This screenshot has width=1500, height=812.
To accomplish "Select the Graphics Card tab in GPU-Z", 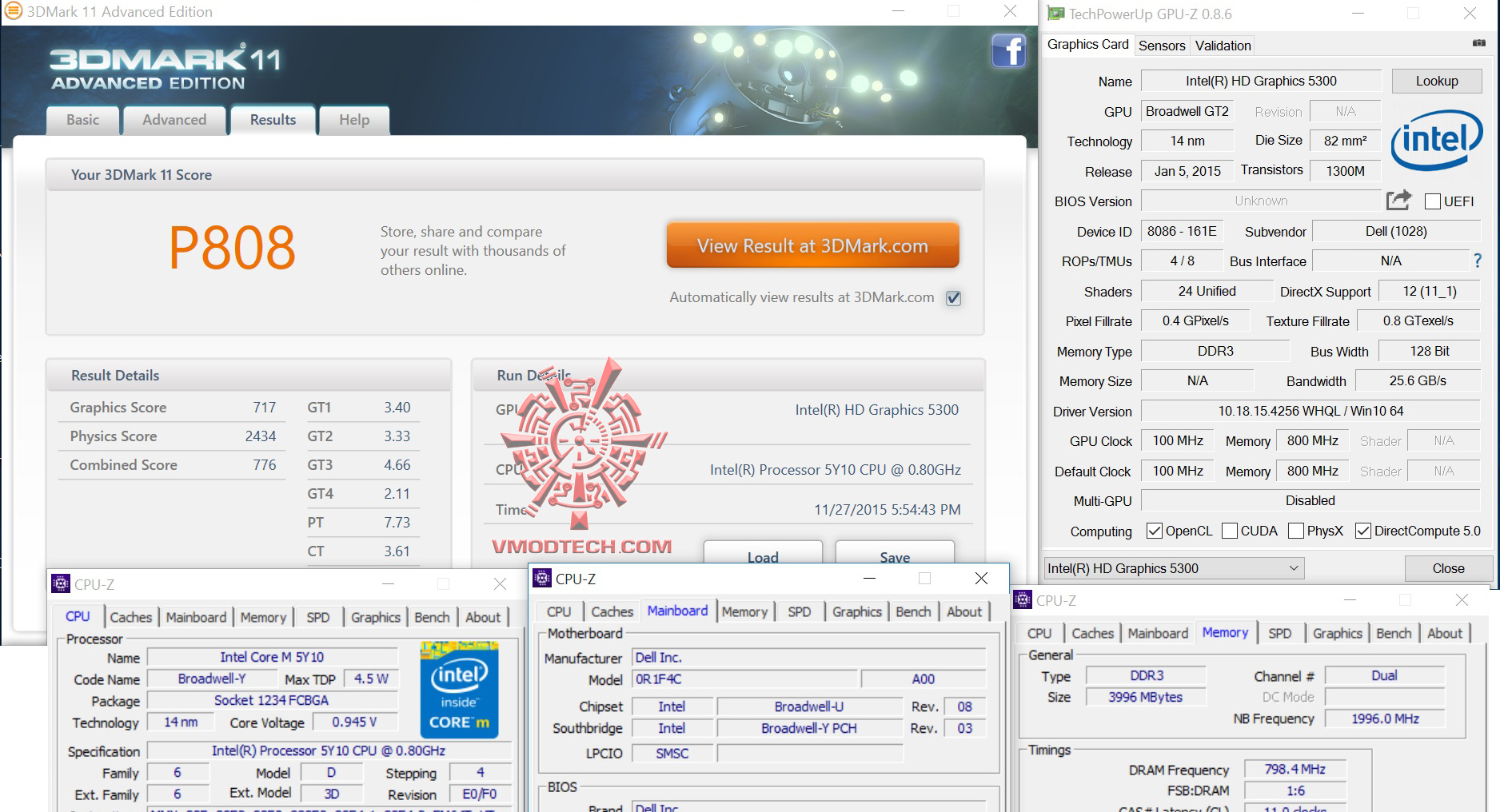I will (1088, 45).
